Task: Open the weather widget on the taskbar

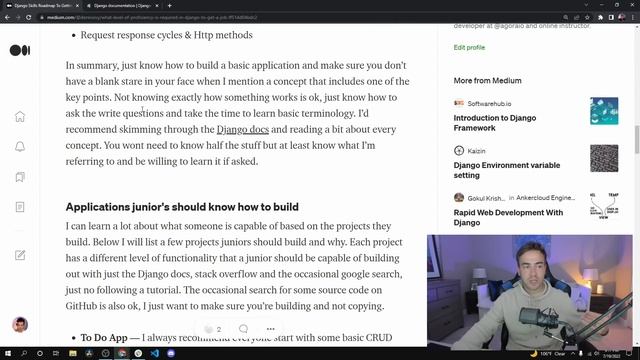Action: click(547, 353)
